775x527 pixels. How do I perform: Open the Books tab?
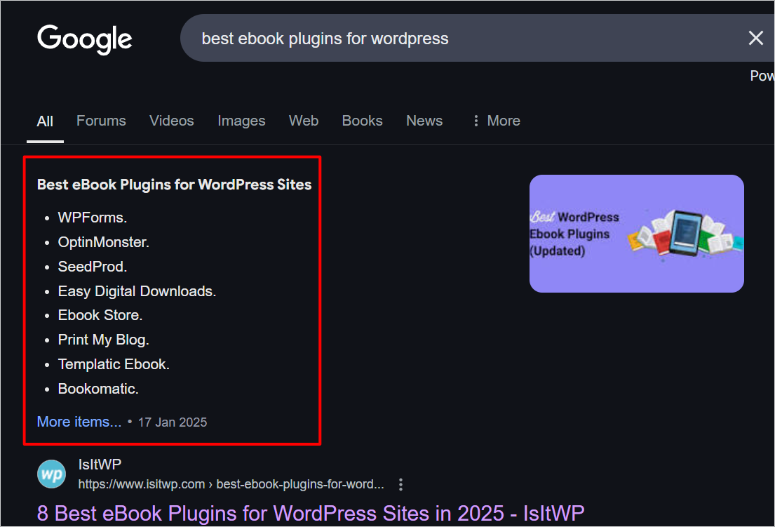(x=362, y=121)
